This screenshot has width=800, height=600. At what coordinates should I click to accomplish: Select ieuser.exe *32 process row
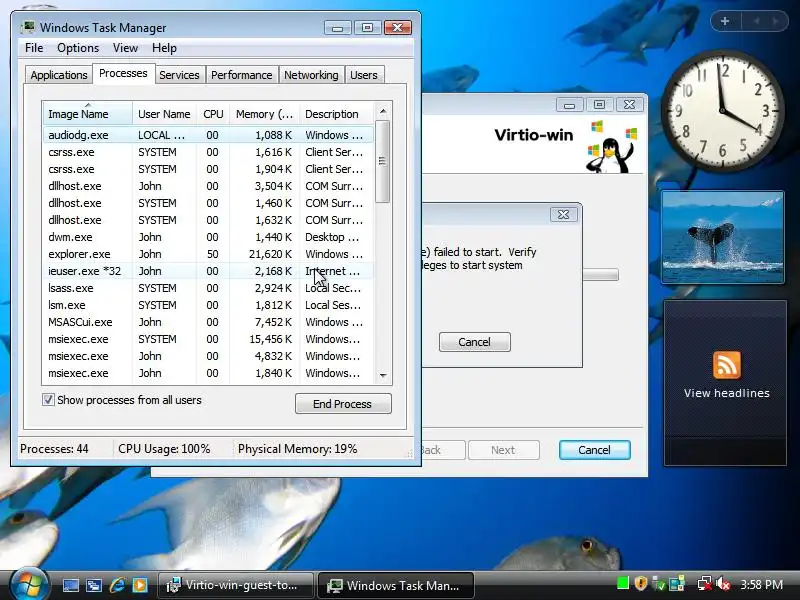[x=208, y=271]
